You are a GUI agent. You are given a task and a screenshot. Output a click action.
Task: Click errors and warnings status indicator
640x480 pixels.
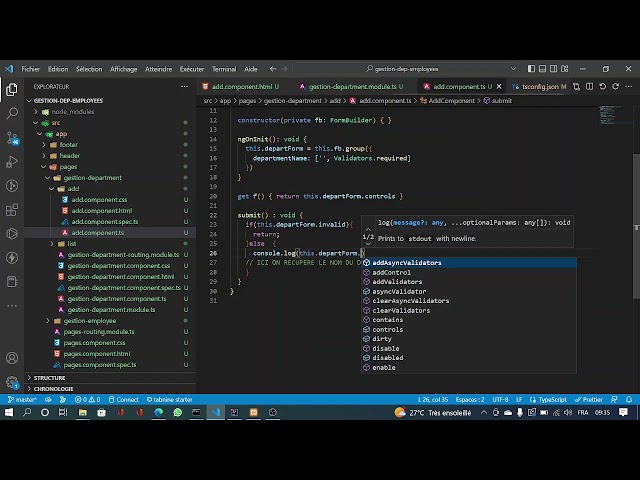[87, 400]
